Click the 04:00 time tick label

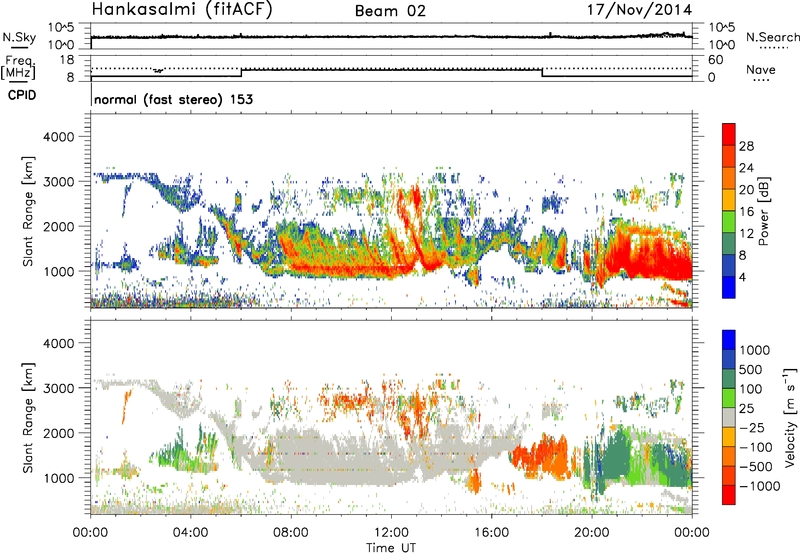(190, 533)
